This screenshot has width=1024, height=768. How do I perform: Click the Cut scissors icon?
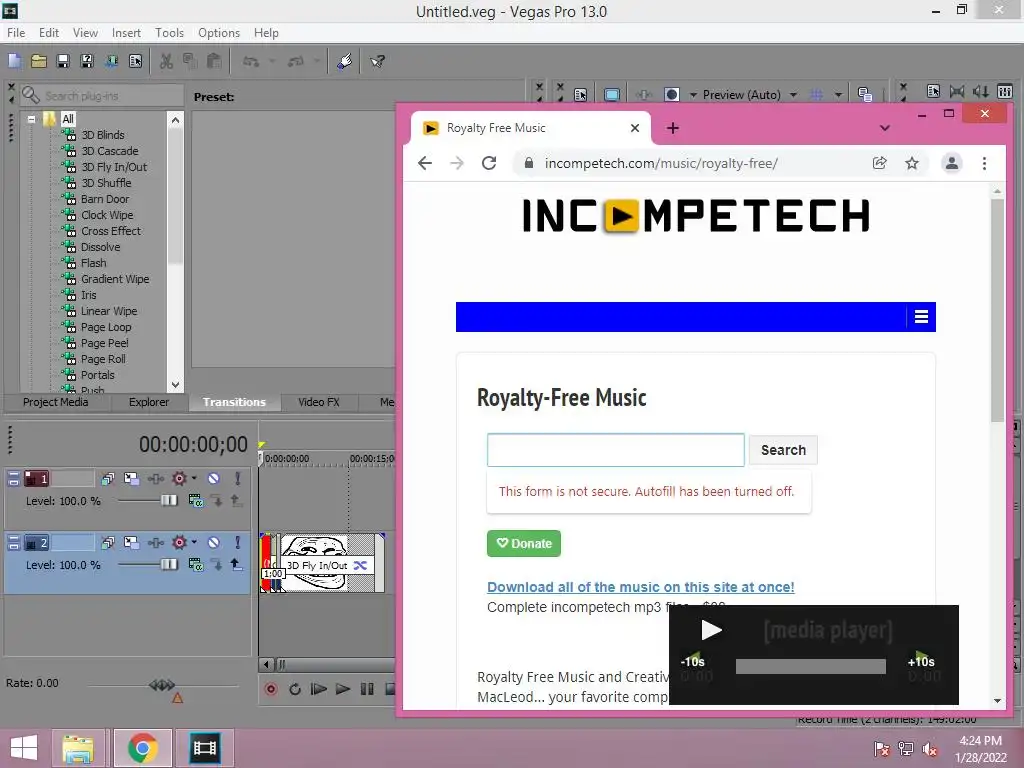tap(167, 61)
